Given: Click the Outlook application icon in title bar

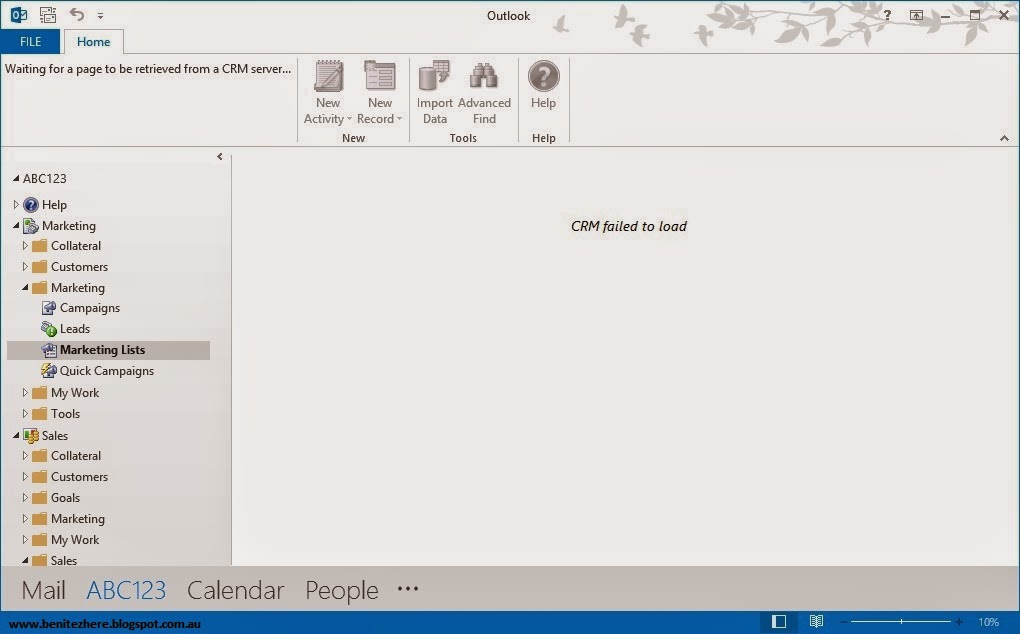Looking at the screenshot, I should point(19,14).
